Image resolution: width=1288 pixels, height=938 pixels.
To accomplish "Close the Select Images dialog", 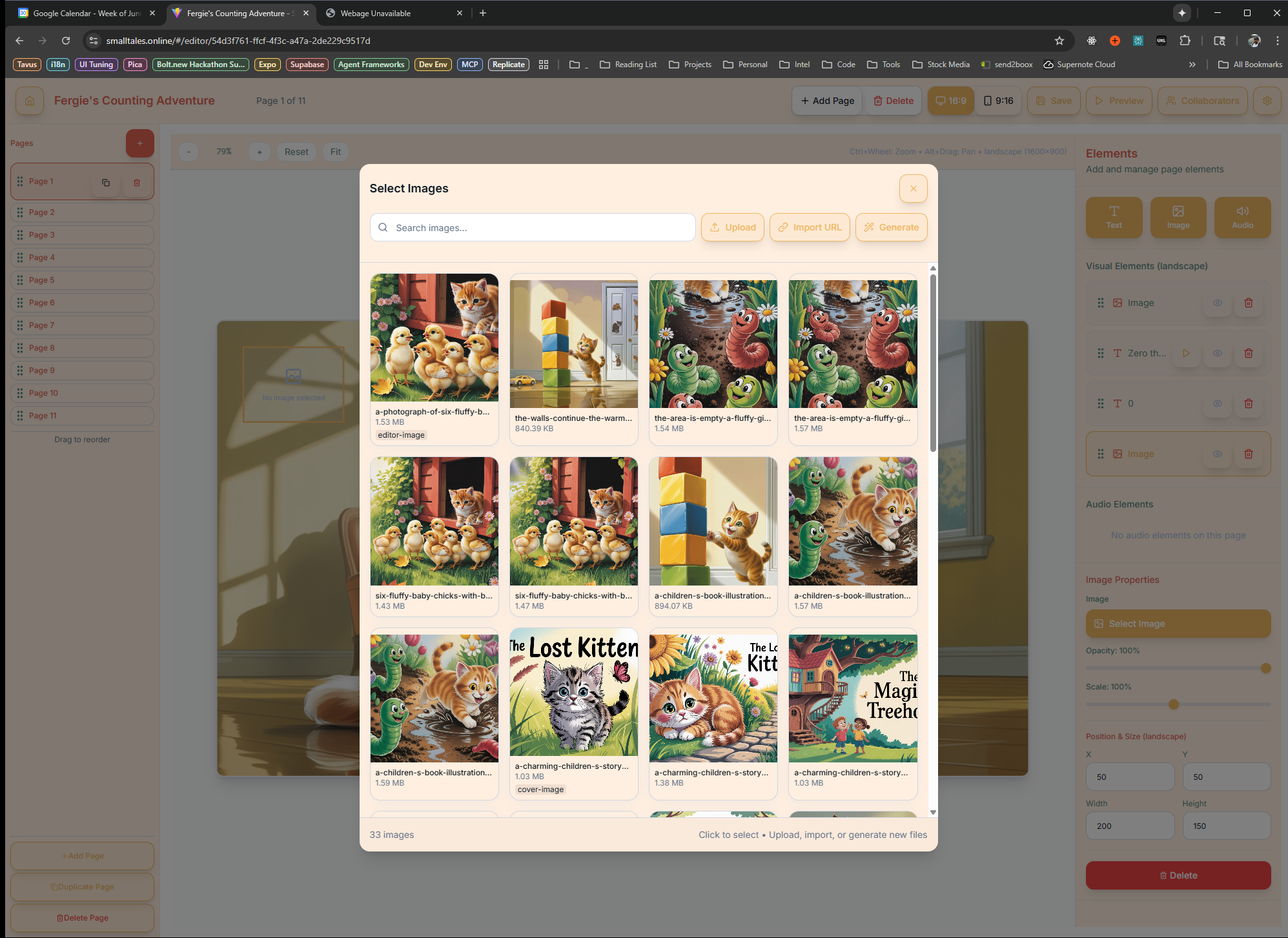I will (913, 189).
